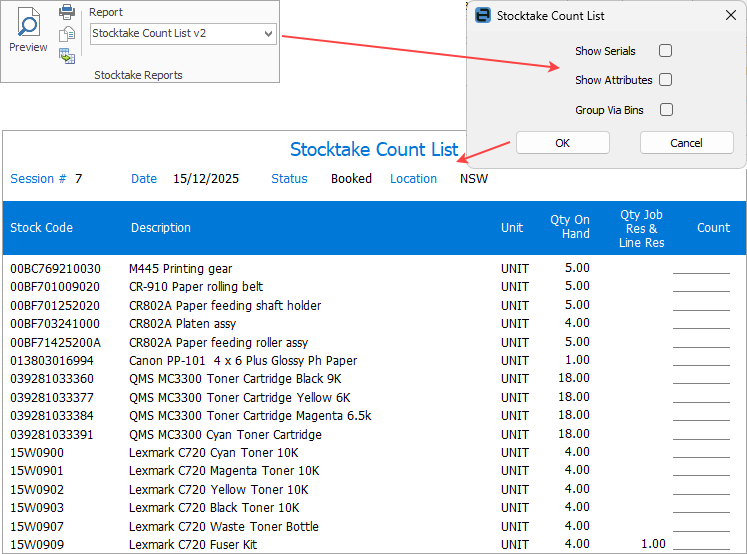This screenshot has width=747, height=554.
Task: Click stock code 15W0907
Action: coord(37,527)
